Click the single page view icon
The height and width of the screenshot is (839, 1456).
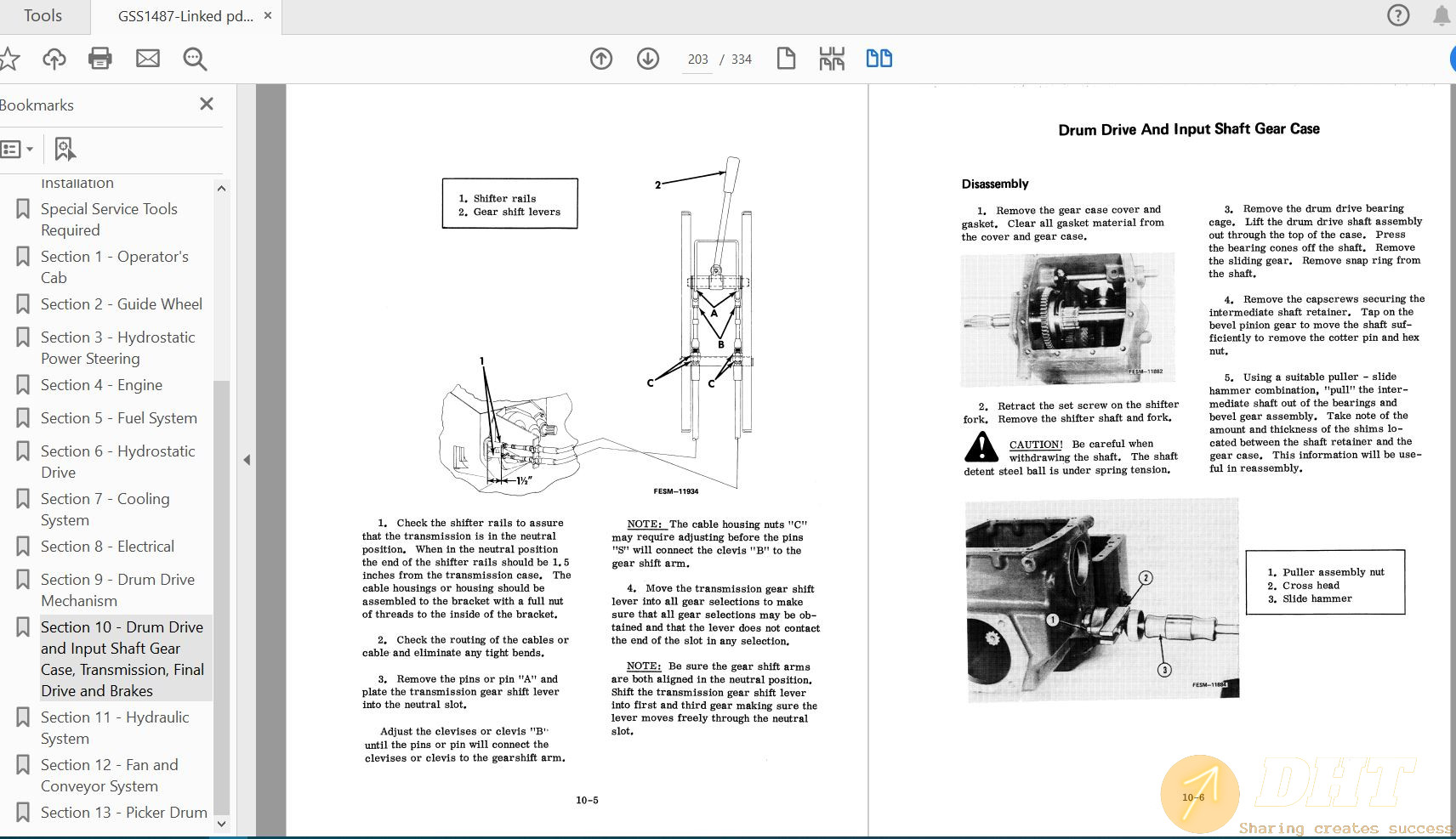tap(786, 59)
